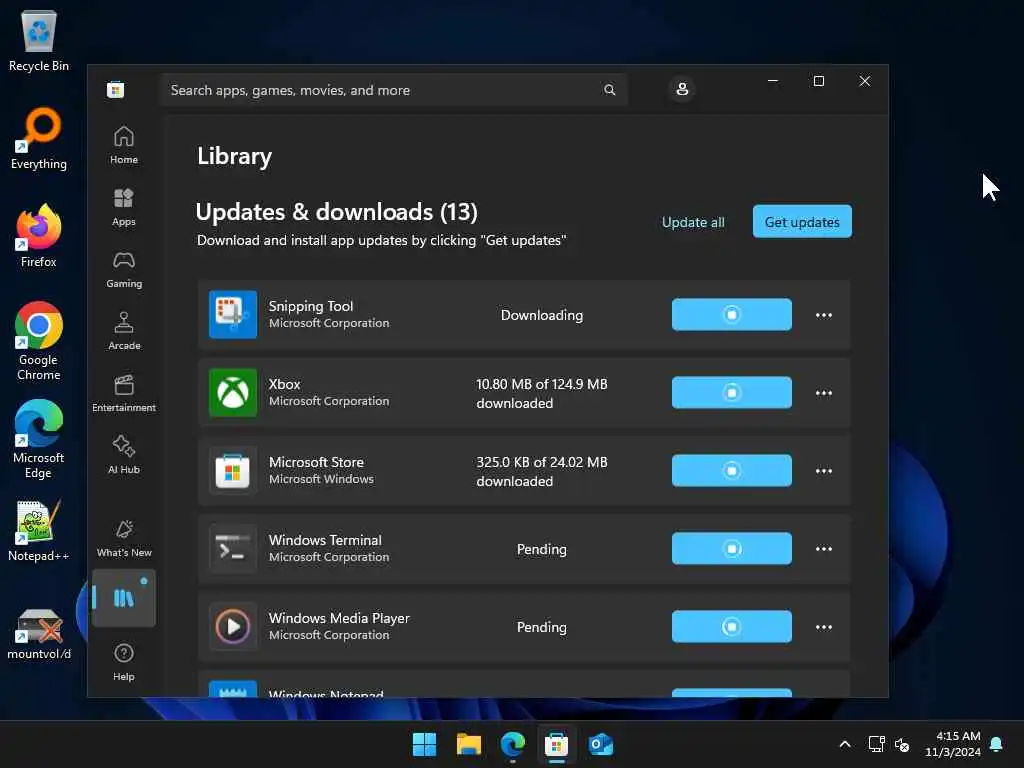
Task: Go to Apps in the Store sidebar
Action: point(123,207)
